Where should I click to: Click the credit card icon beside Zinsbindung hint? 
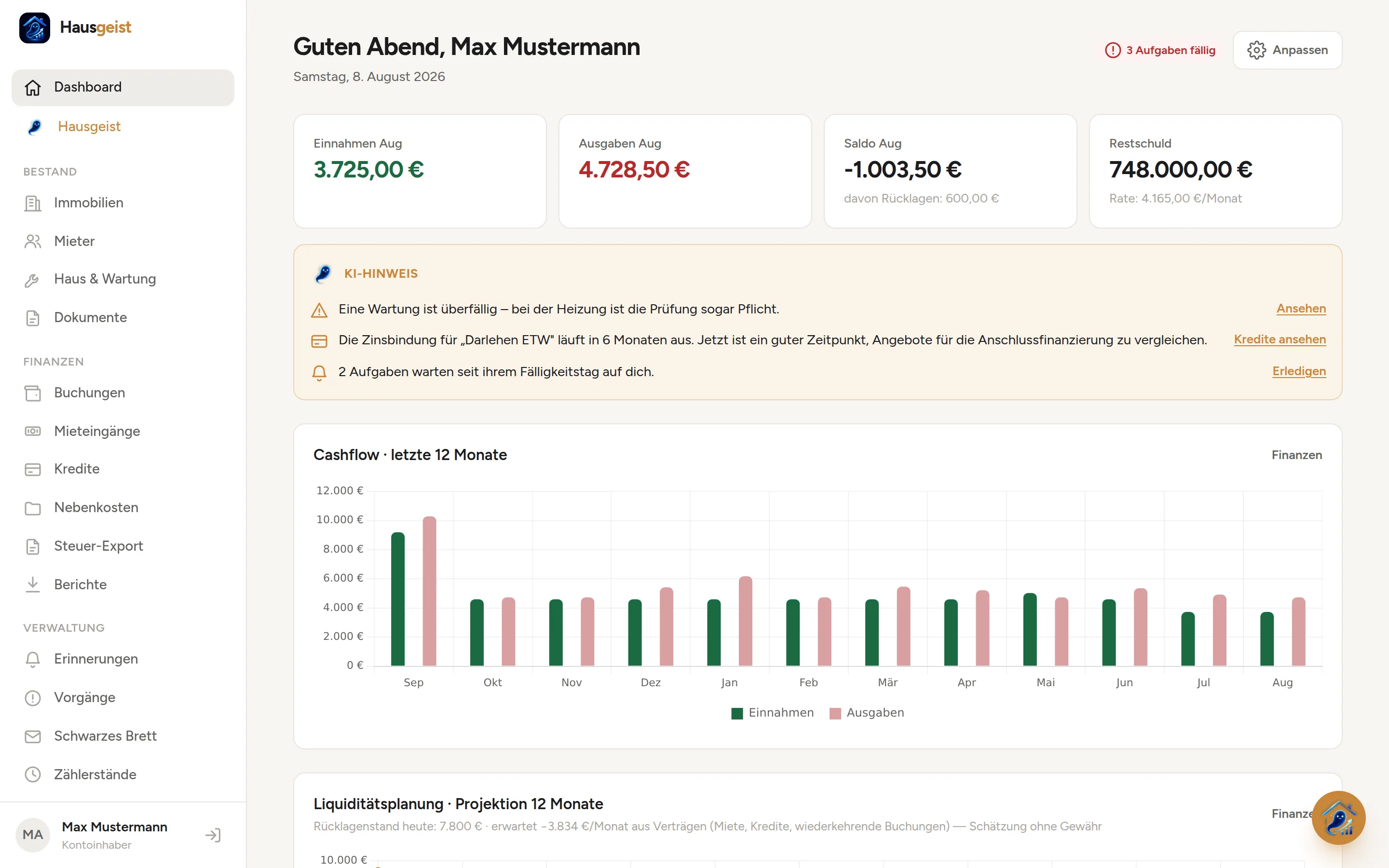(x=319, y=341)
